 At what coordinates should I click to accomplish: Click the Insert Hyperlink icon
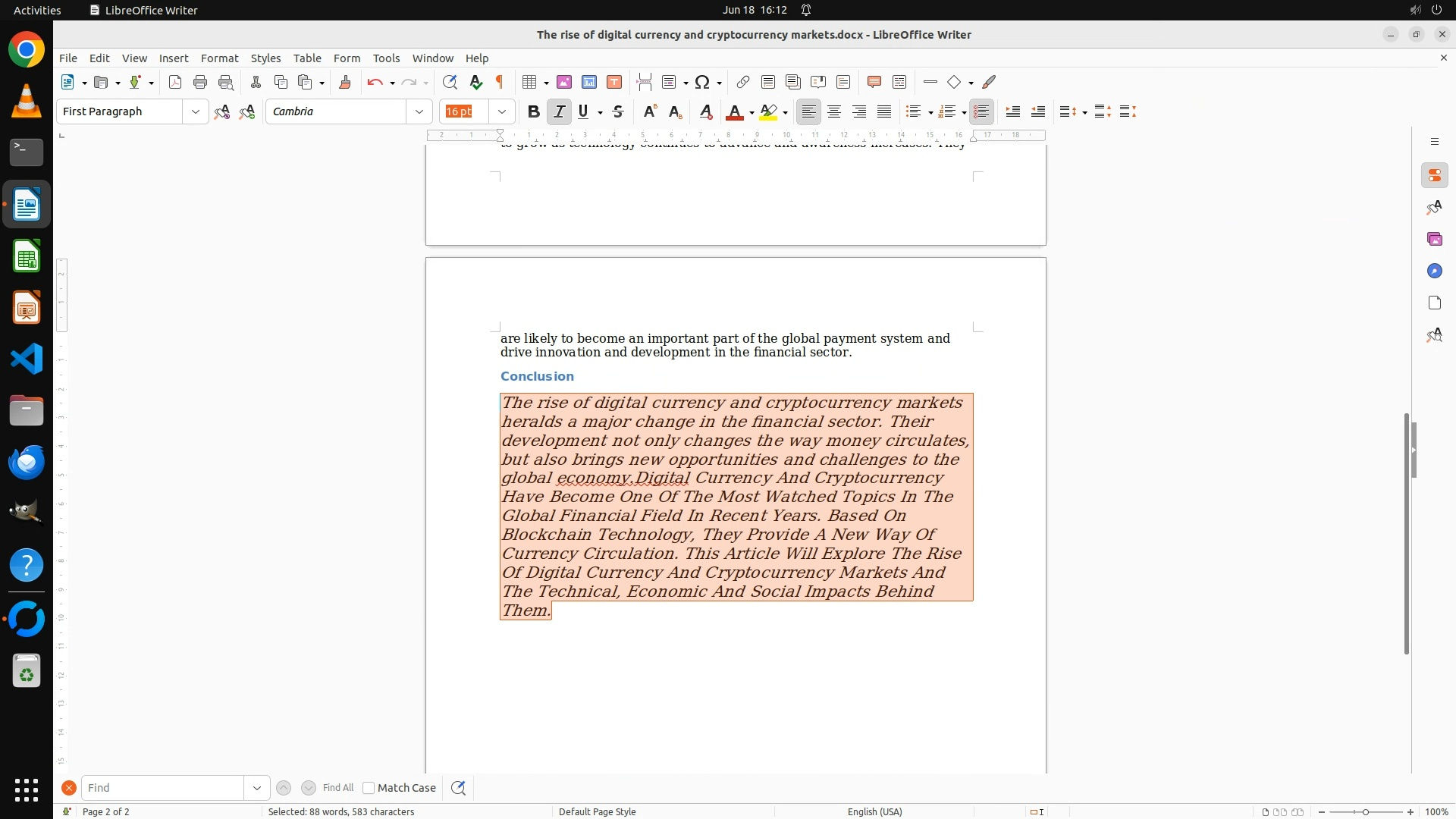(743, 82)
